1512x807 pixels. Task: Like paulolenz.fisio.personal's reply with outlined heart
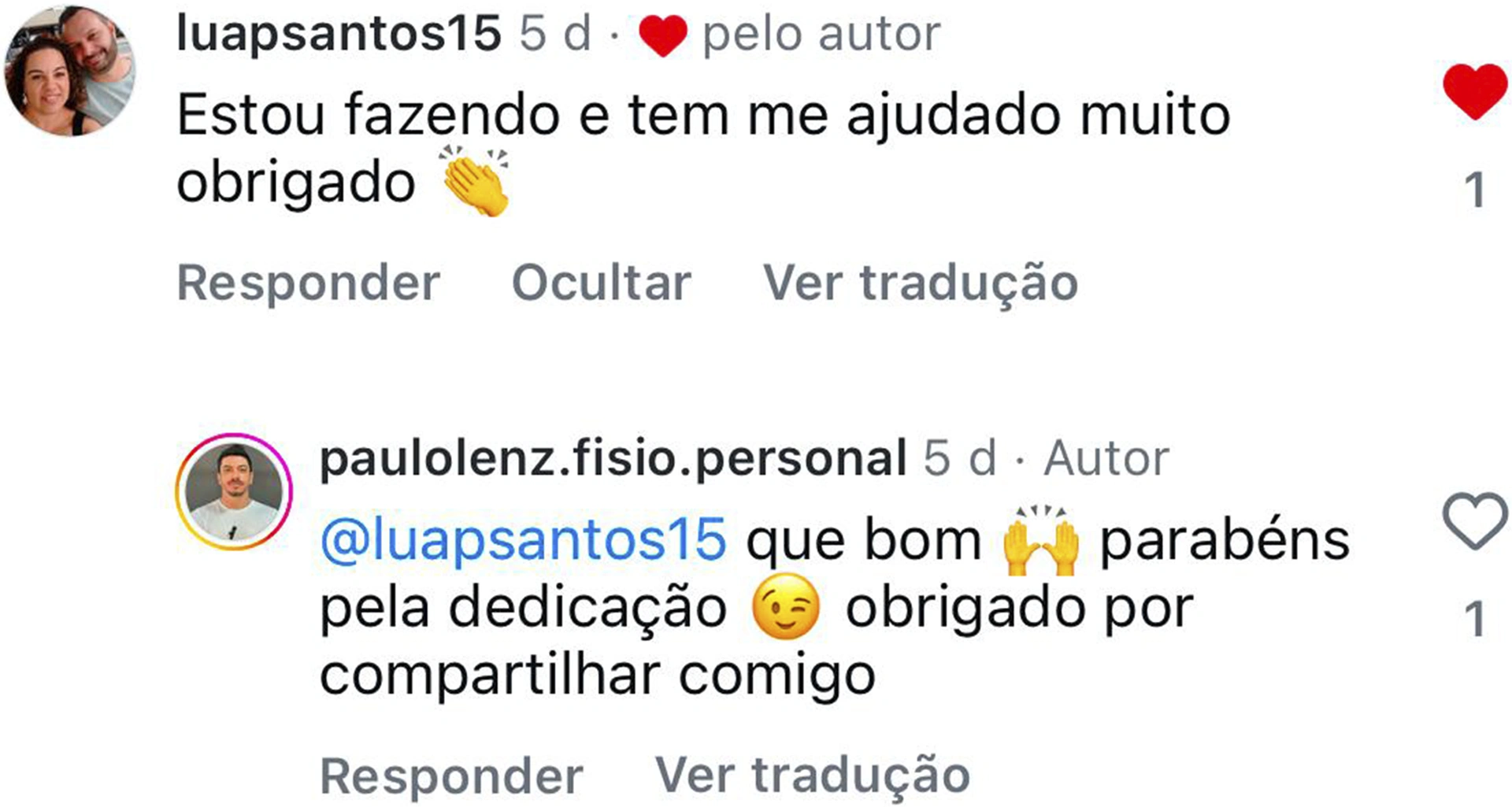click(x=1475, y=520)
